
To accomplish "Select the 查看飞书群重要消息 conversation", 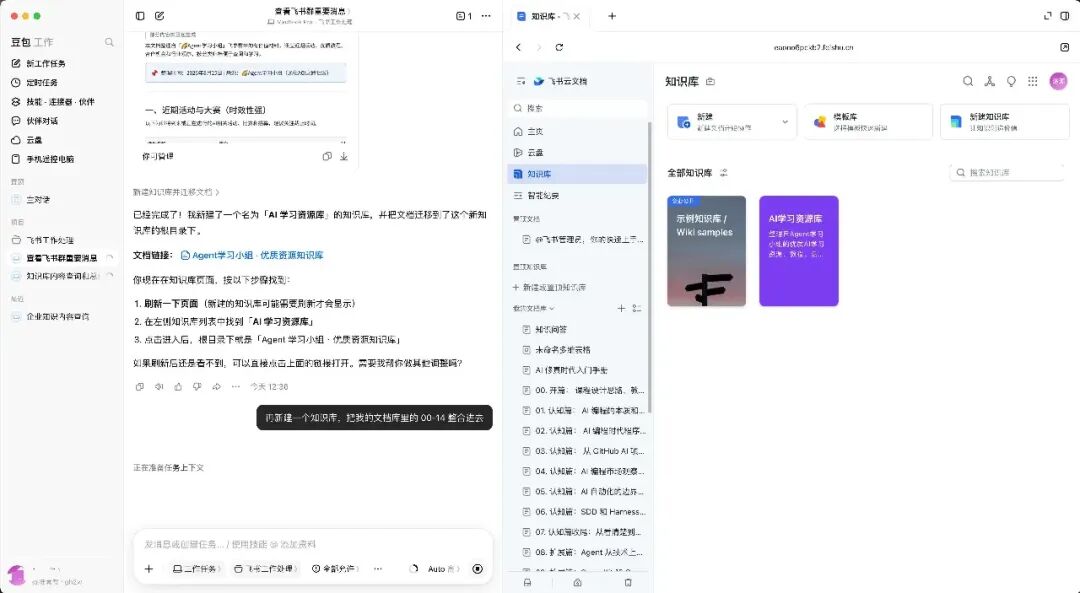I will pos(62,258).
